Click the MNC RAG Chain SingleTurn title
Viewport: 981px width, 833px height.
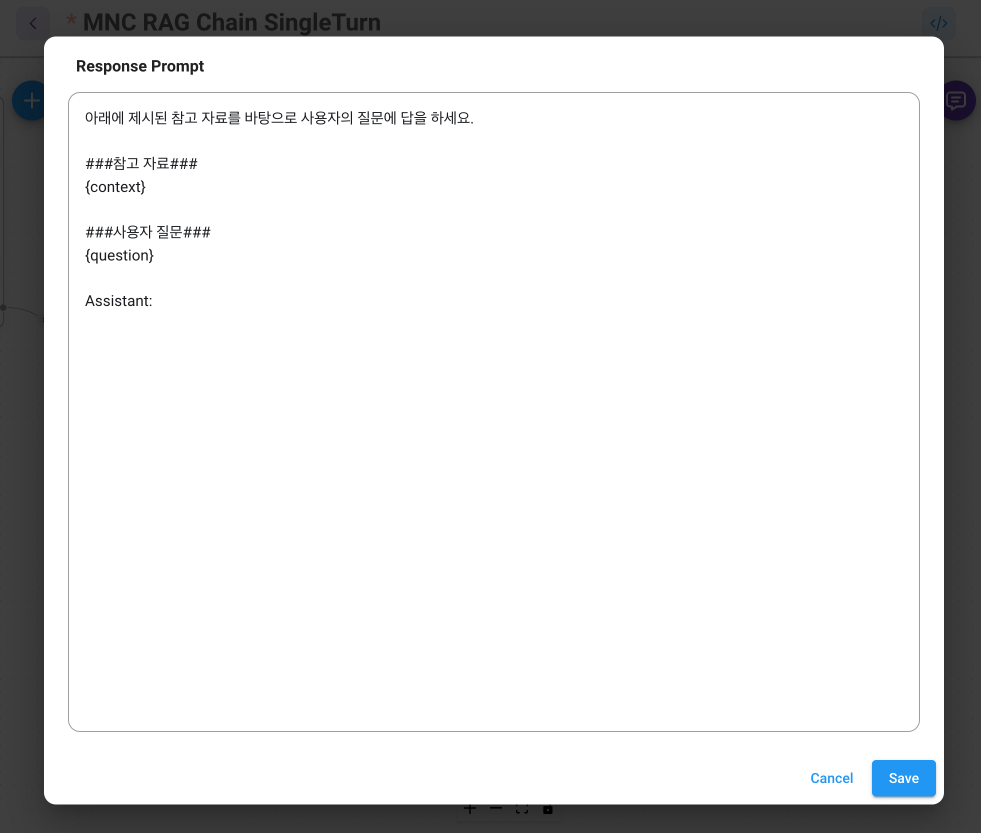click(232, 23)
